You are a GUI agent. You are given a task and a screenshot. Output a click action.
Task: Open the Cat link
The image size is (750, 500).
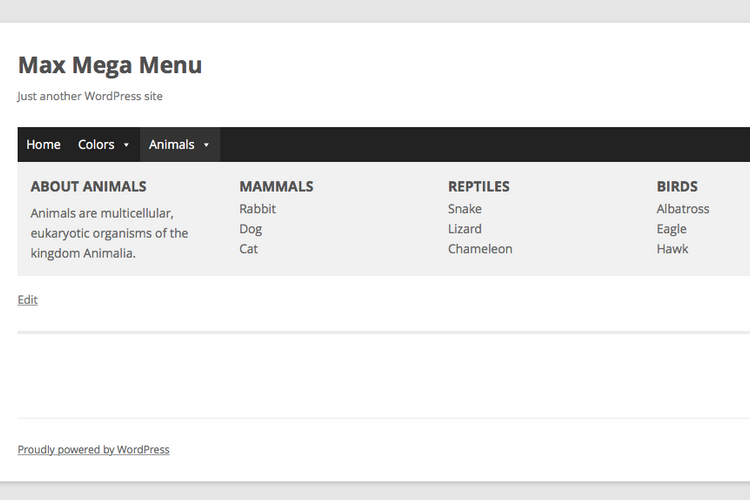248,249
